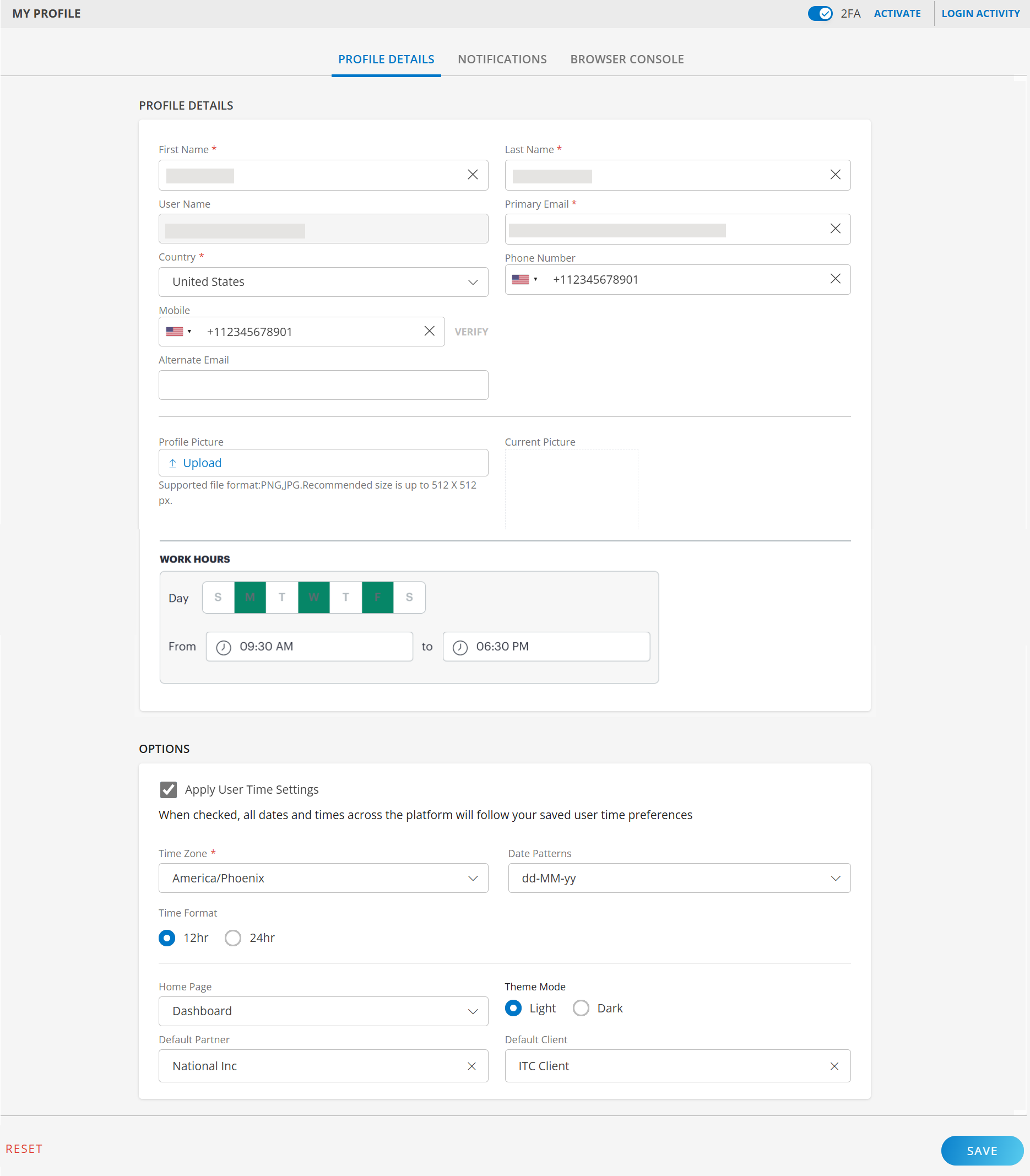Switch to the Notifications tab
The height and width of the screenshot is (1176, 1030).
coord(502,59)
